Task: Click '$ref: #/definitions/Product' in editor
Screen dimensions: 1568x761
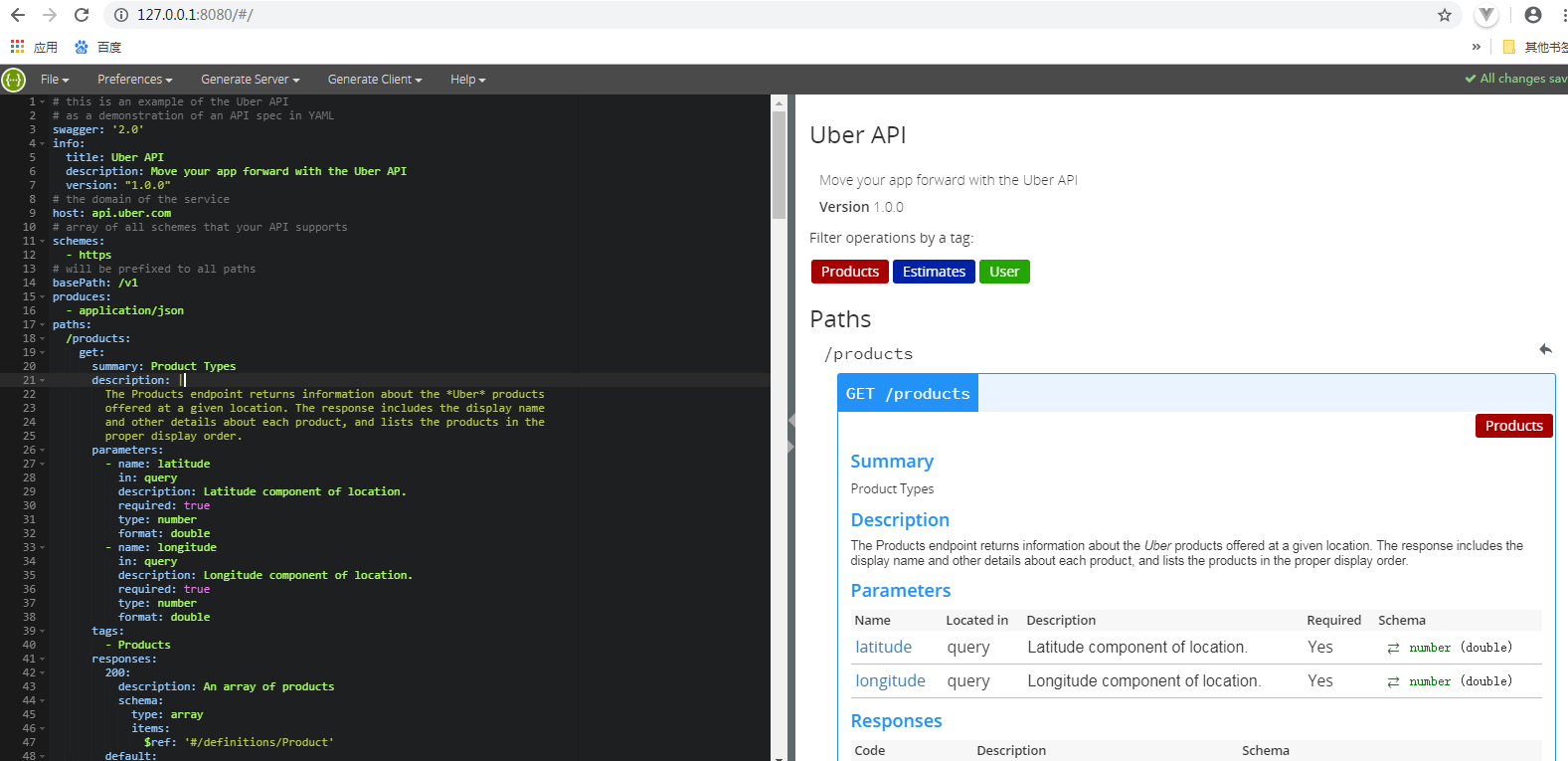Action: pos(239,742)
